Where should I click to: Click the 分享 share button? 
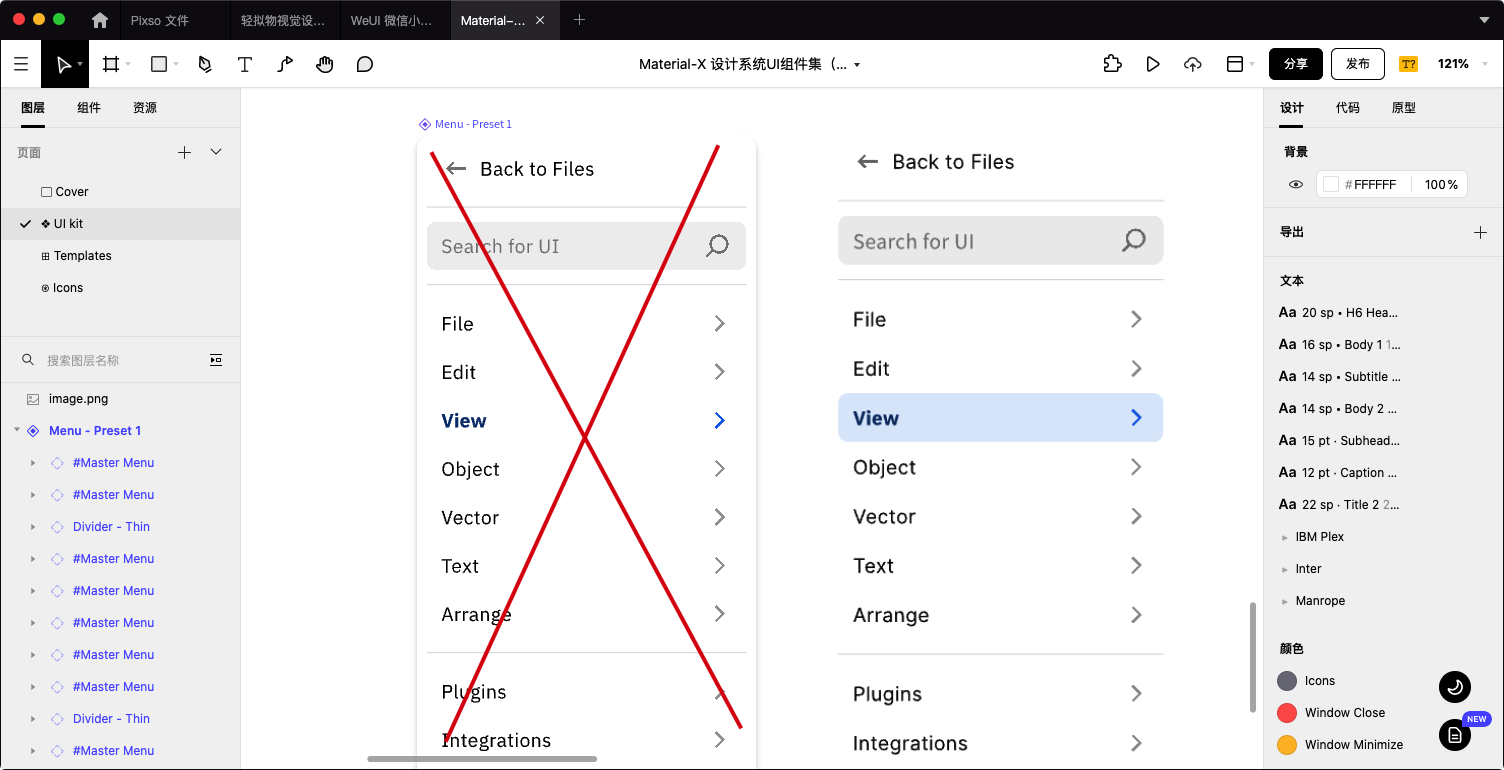[1296, 64]
